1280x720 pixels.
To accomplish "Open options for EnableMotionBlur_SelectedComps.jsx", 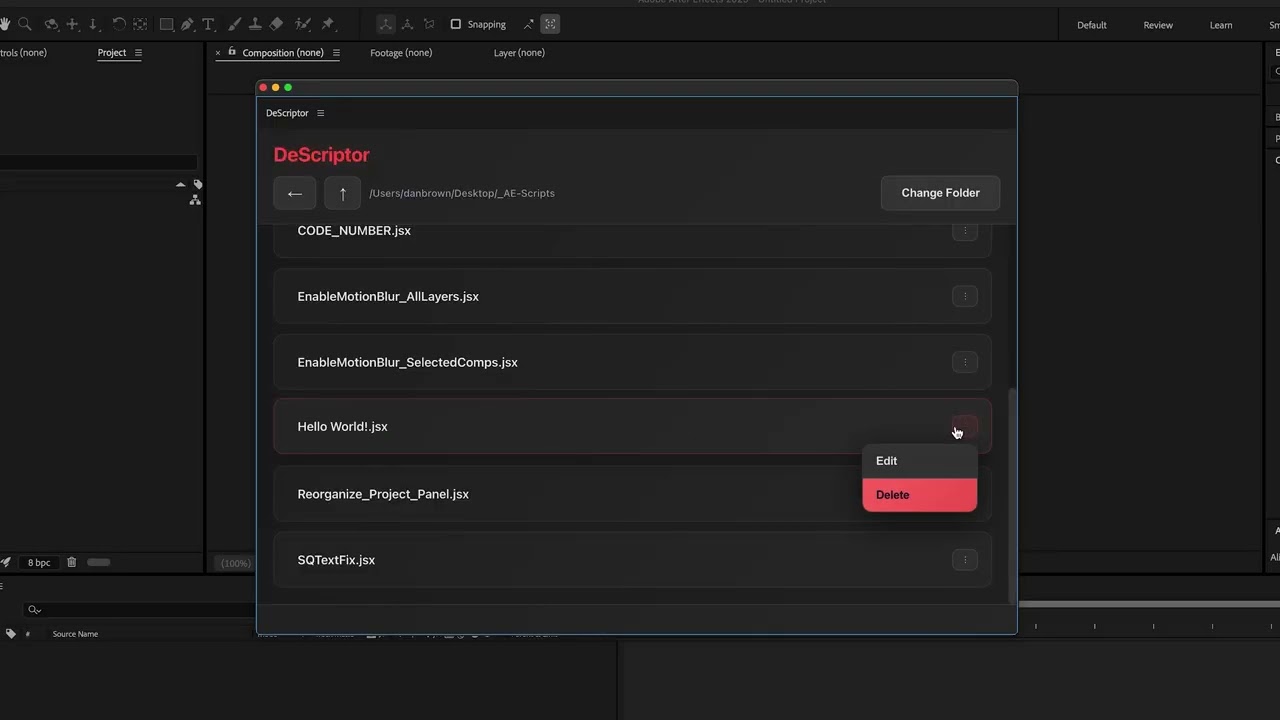I will click(x=964, y=362).
